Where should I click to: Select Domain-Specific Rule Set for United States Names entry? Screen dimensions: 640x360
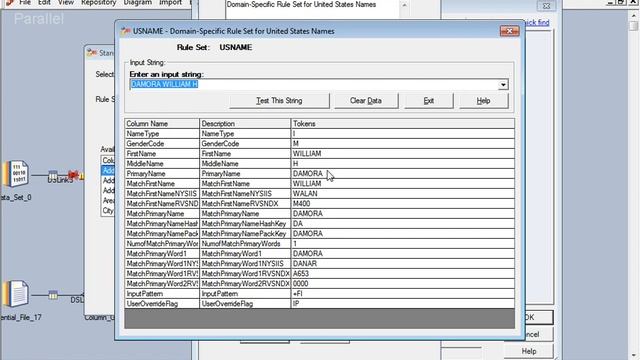(x=301, y=4)
